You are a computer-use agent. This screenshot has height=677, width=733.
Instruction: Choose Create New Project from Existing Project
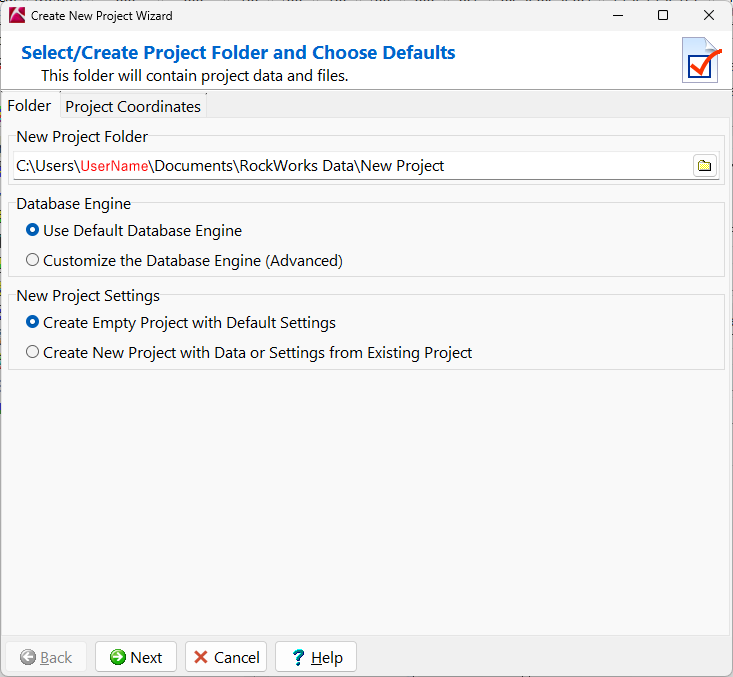pyautogui.click(x=33, y=352)
